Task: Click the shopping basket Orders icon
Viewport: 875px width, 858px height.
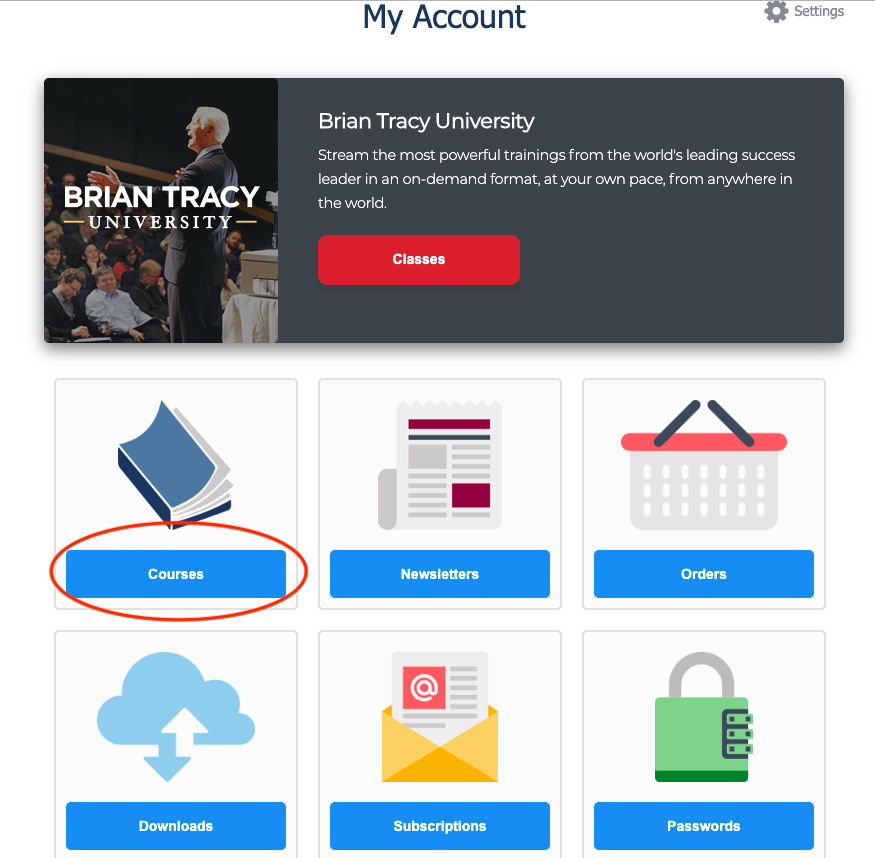Action: click(x=704, y=465)
